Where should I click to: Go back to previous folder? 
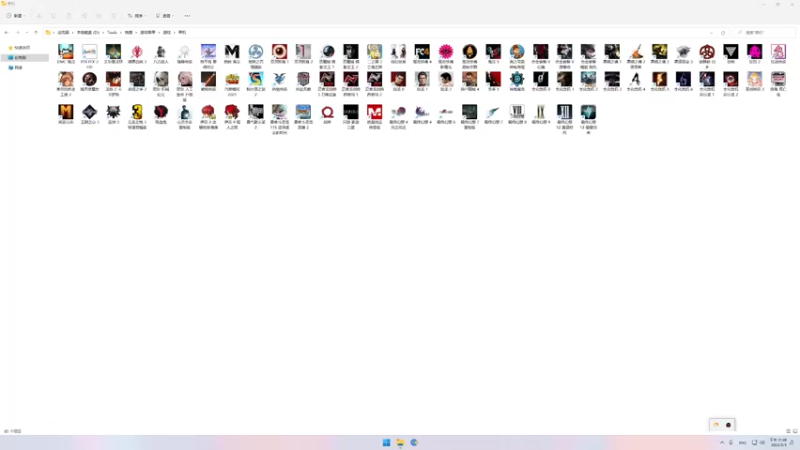(7, 32)
